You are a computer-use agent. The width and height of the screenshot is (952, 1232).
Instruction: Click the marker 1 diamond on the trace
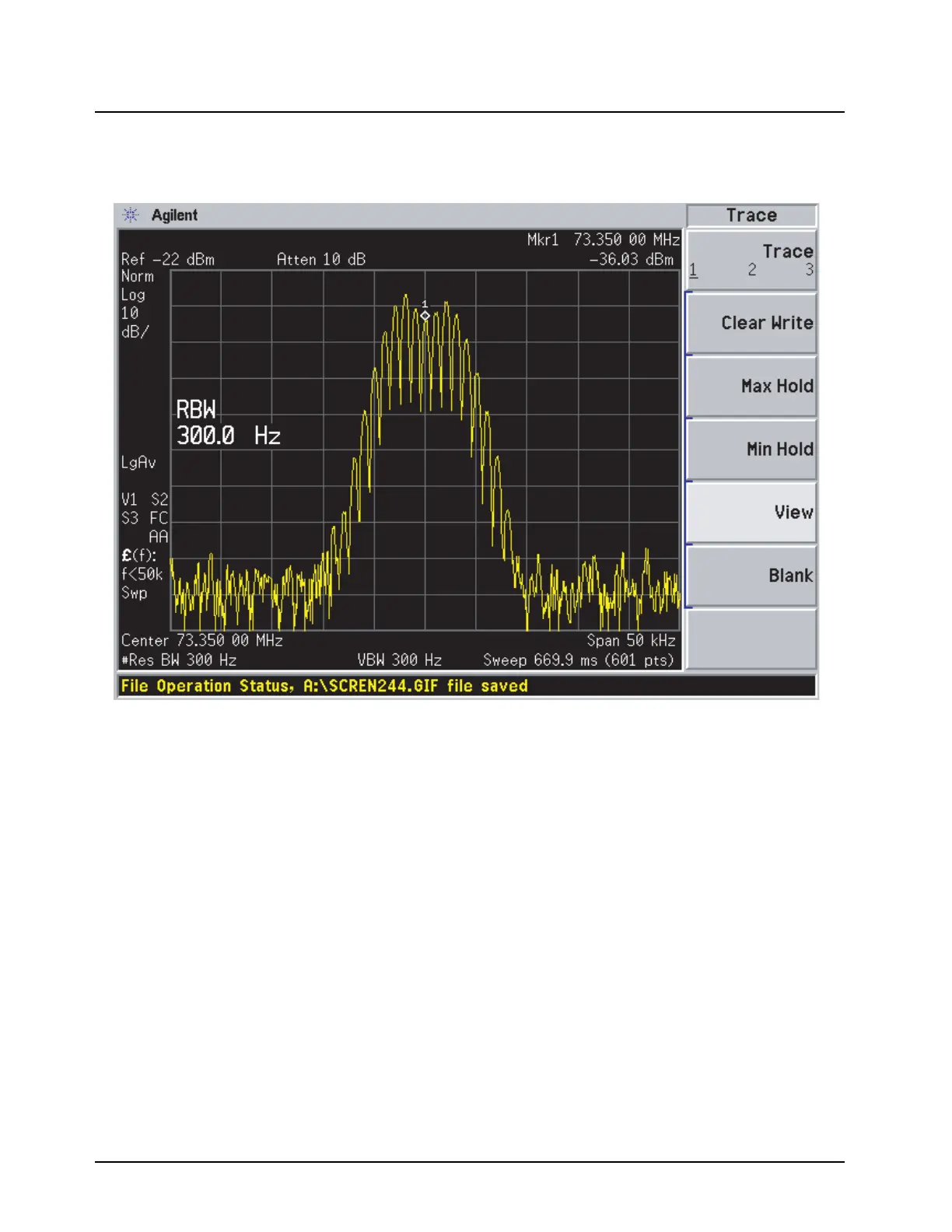pos(425,316)
